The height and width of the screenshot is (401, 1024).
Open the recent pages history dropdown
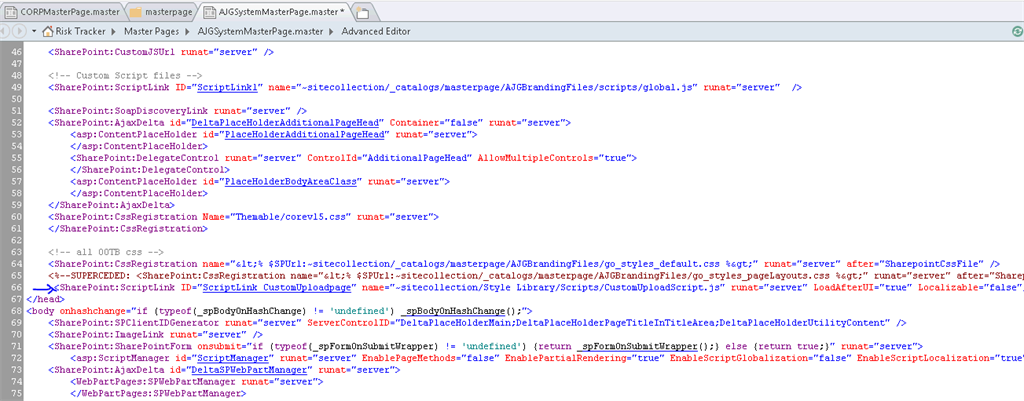point(33,31)
